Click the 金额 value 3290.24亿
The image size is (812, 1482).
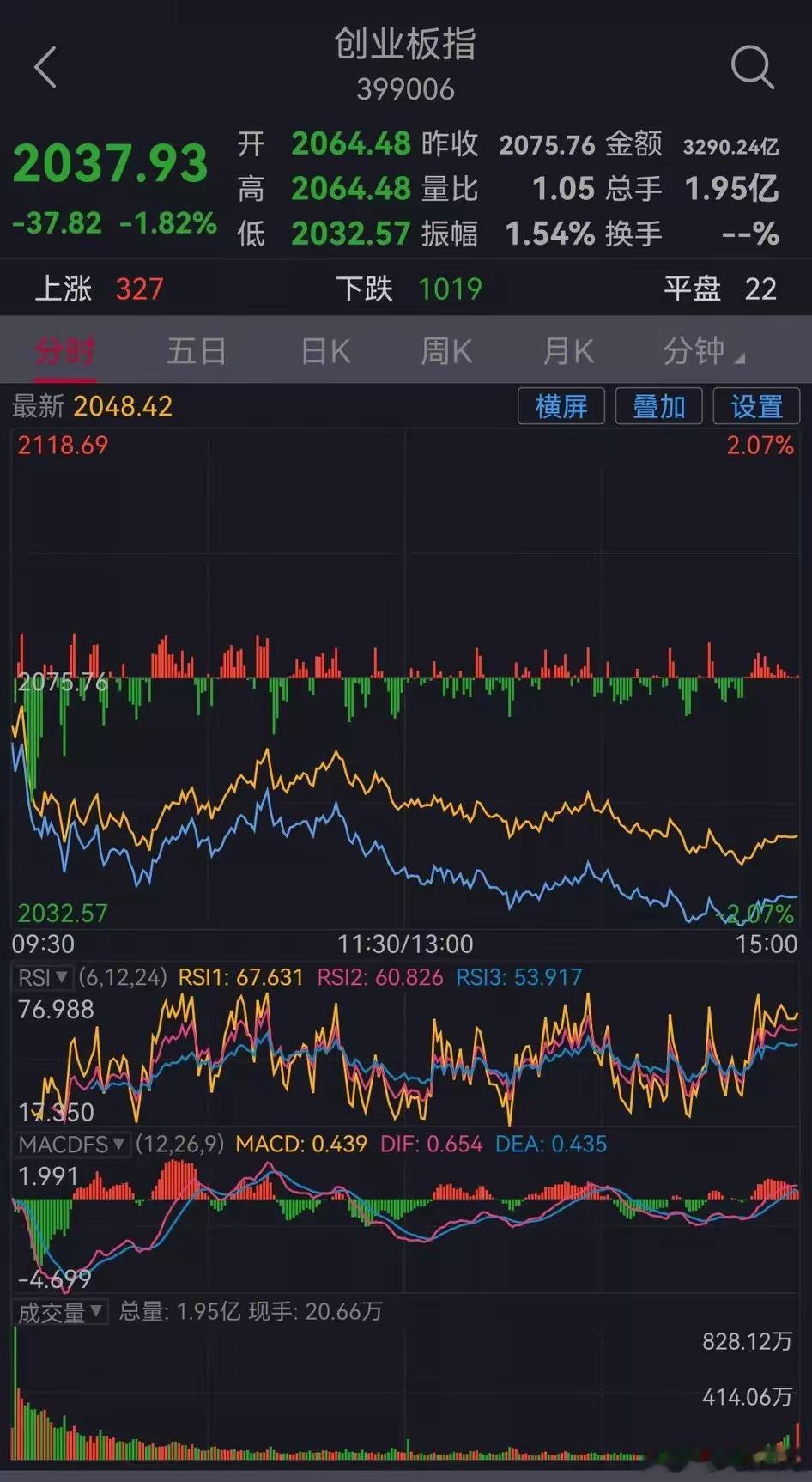point(730,146)
